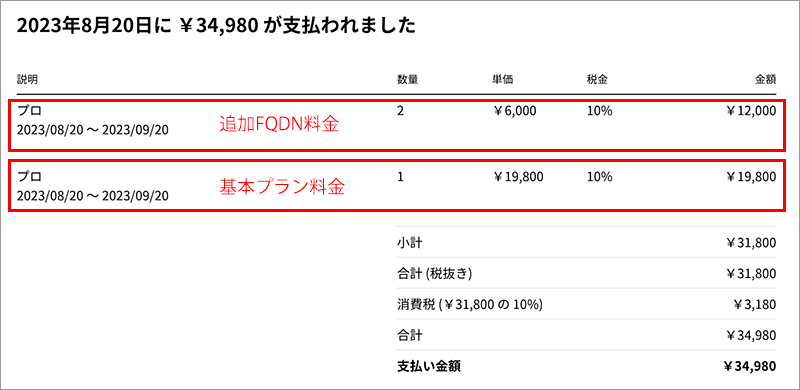800x390 pixels.
Task: Select the ￥3,180 consumption tax amount
Action: pyautogui.click(x=755, y=305)
